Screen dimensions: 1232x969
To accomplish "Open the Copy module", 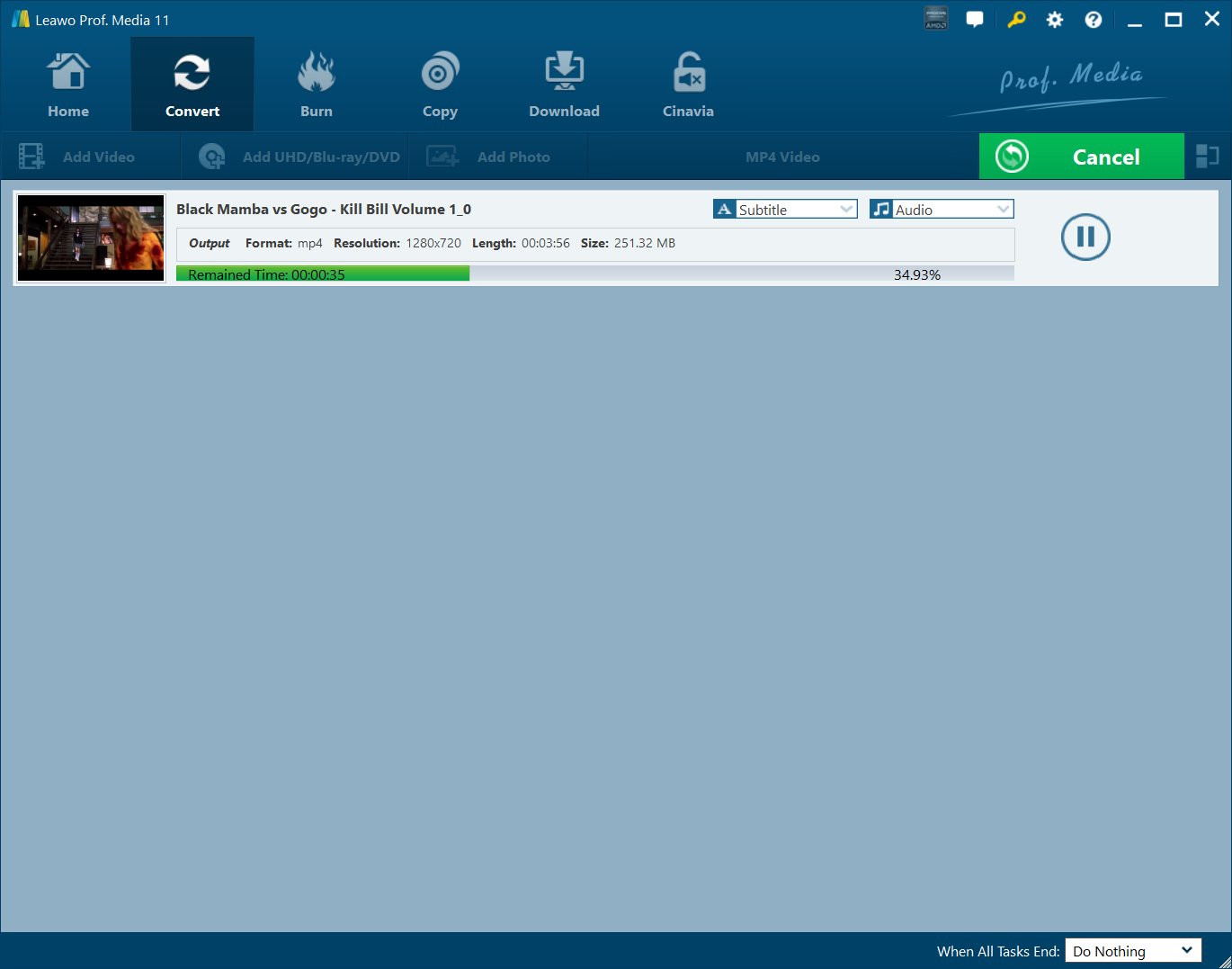I will [440, 85].
